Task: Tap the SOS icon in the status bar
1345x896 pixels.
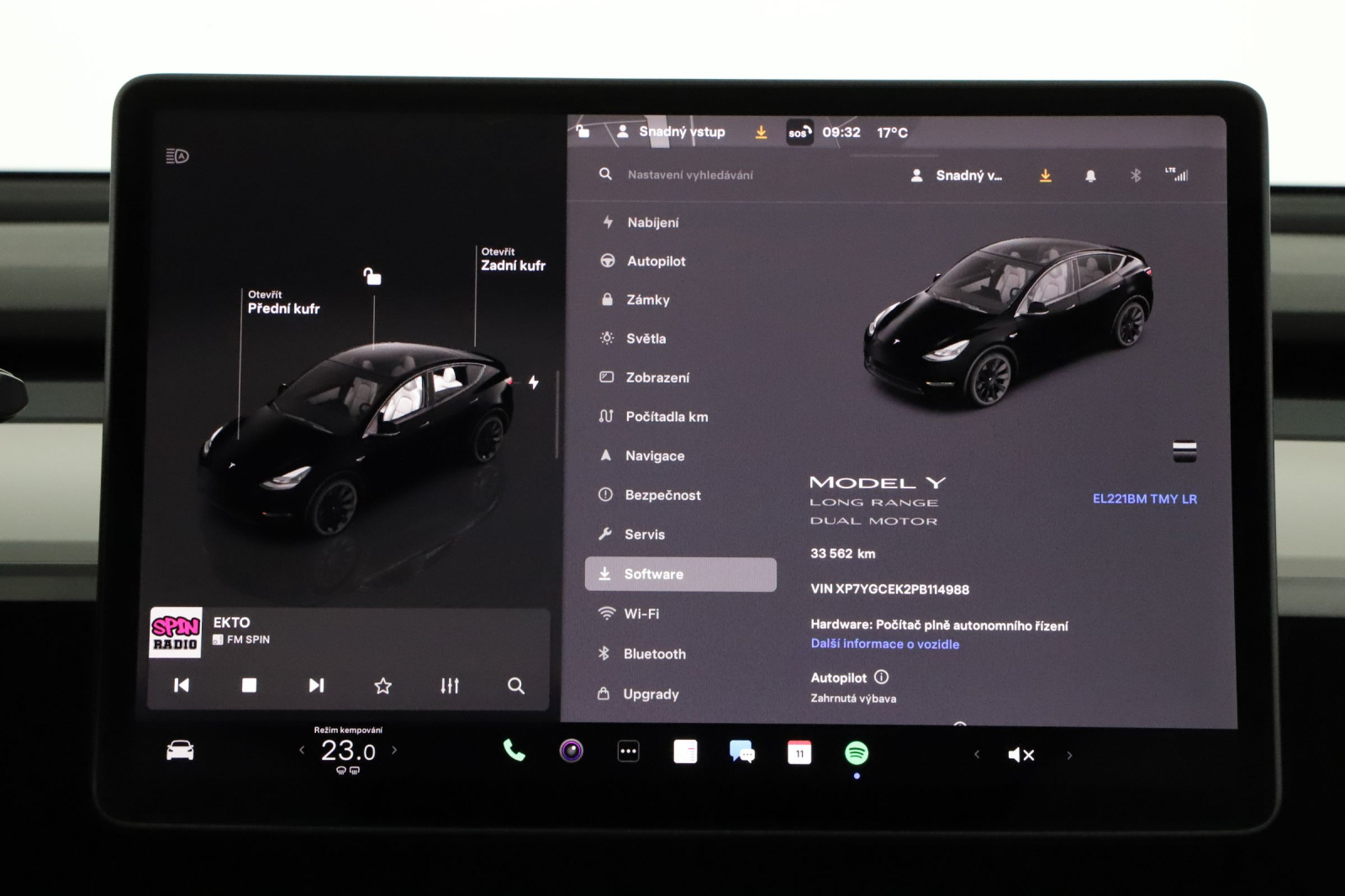Action: click(799, 132)
